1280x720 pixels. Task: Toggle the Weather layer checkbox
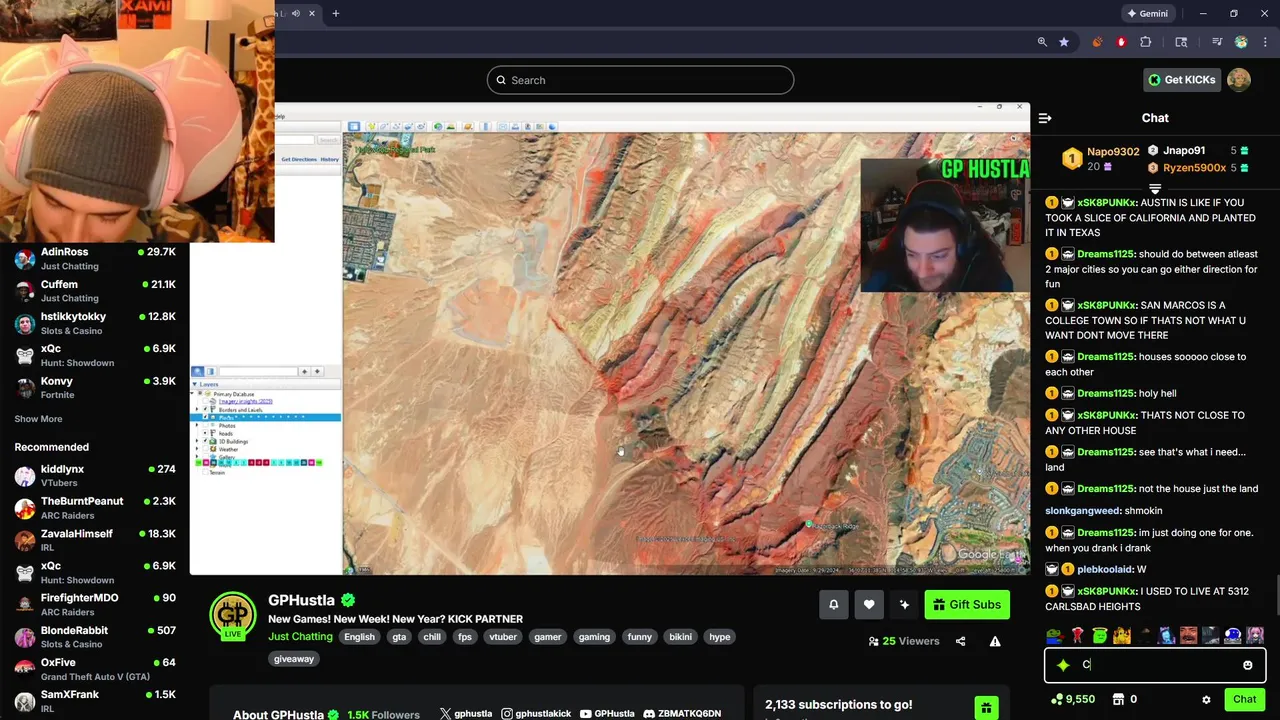click(205, 449)
